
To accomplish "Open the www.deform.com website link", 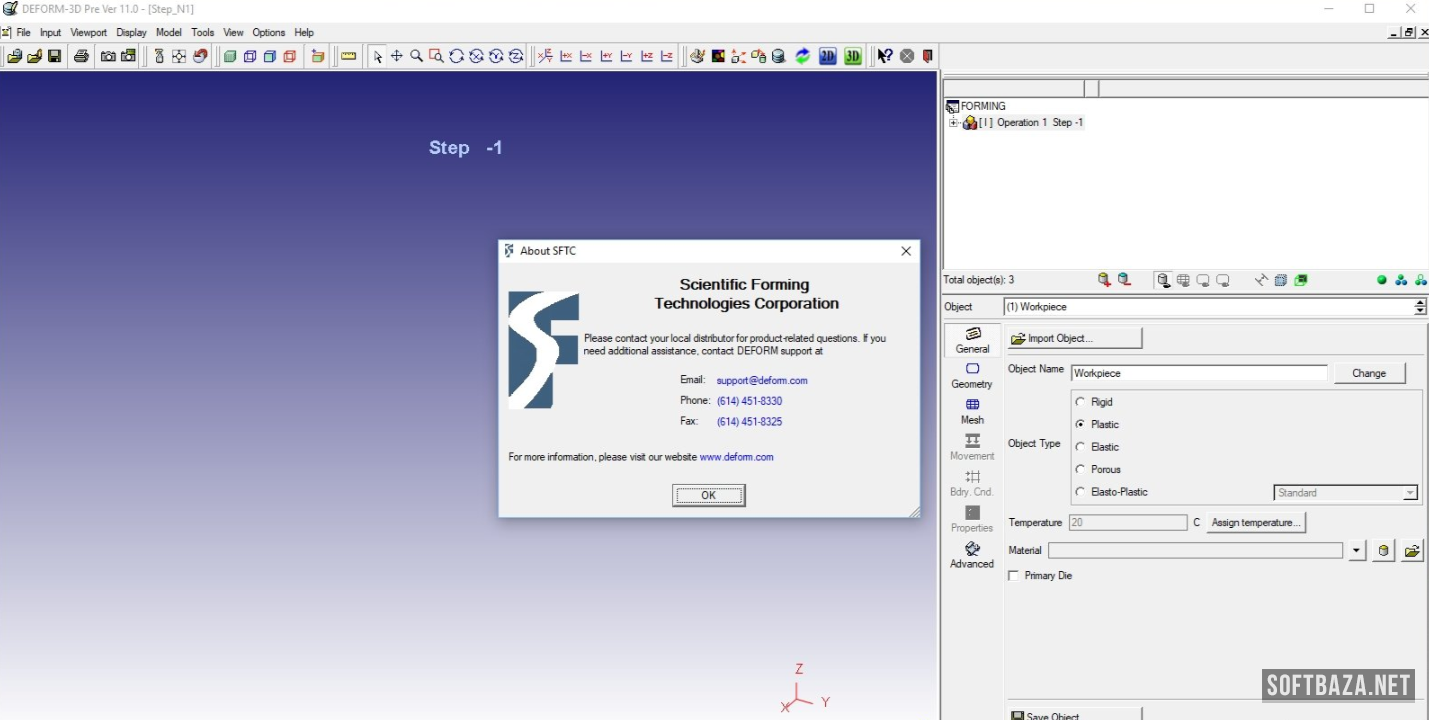I will click(x=736, y=457).
